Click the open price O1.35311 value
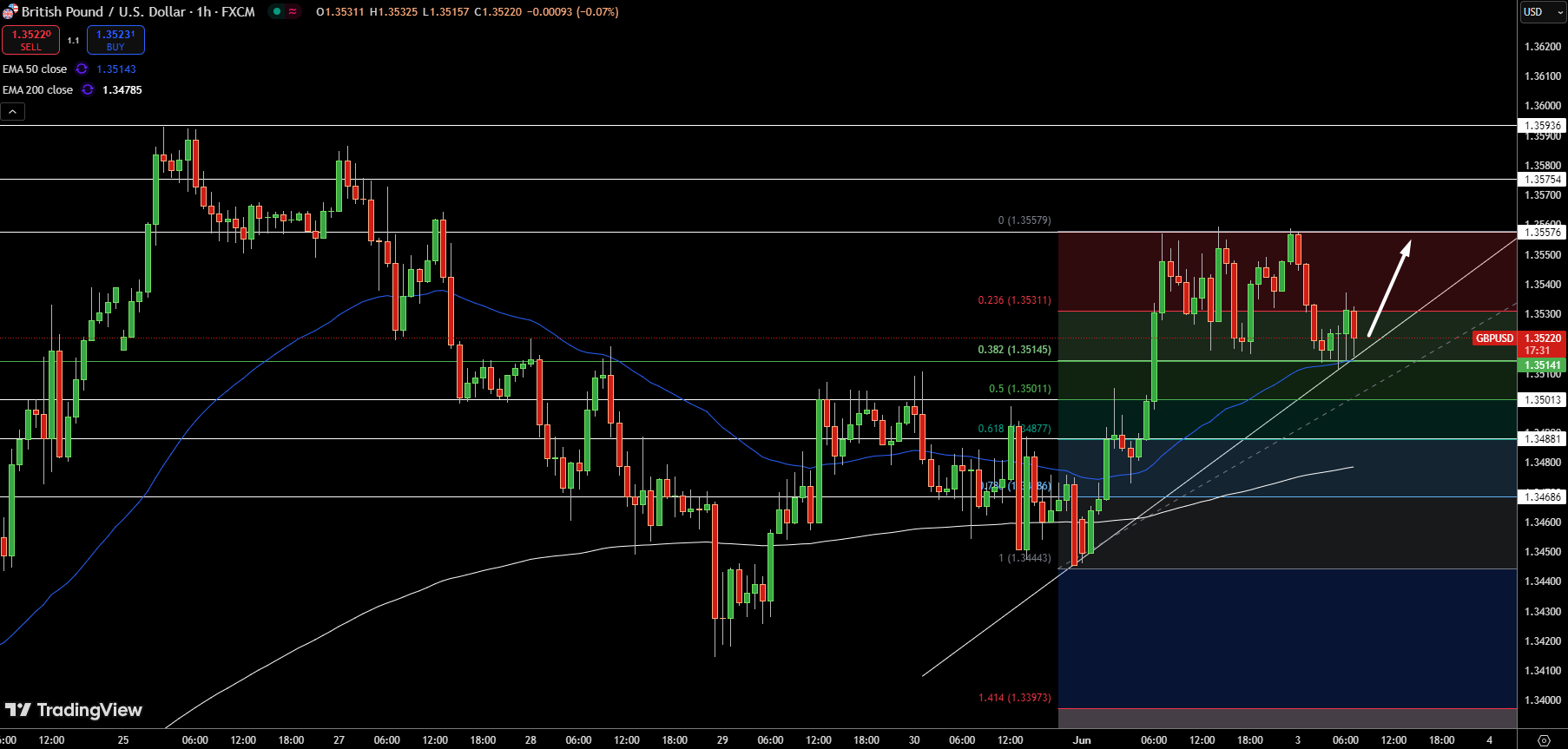 click(x=340, y=12)
